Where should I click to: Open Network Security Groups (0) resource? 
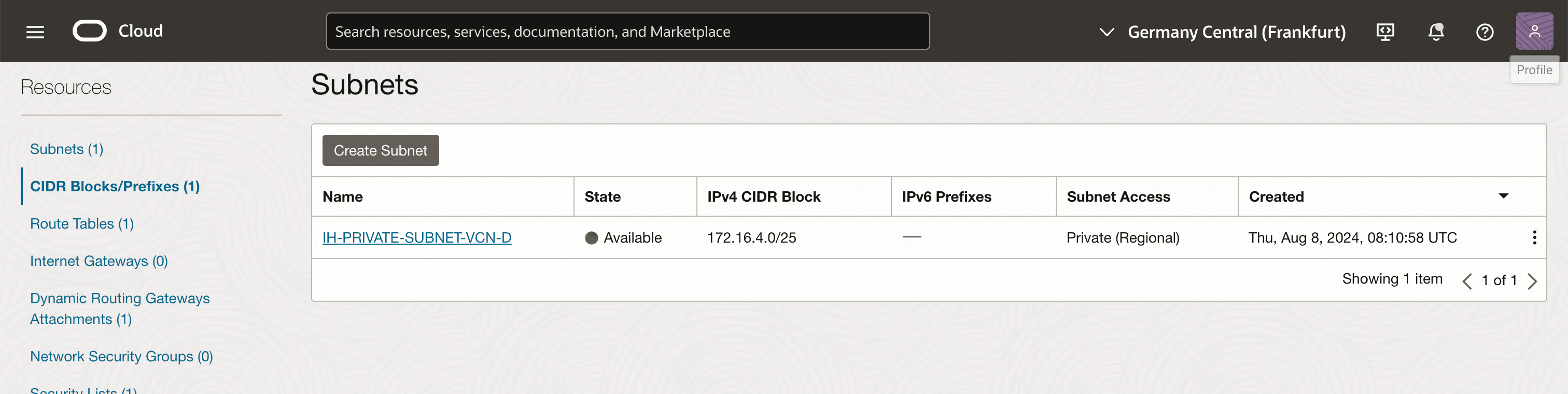122,356
